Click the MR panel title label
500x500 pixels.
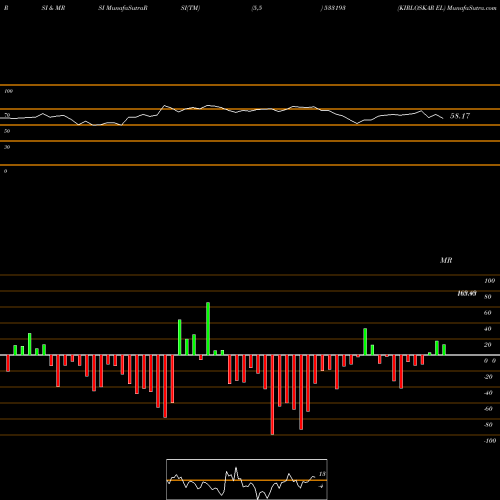pyautogui.click(x=446, y=260)
